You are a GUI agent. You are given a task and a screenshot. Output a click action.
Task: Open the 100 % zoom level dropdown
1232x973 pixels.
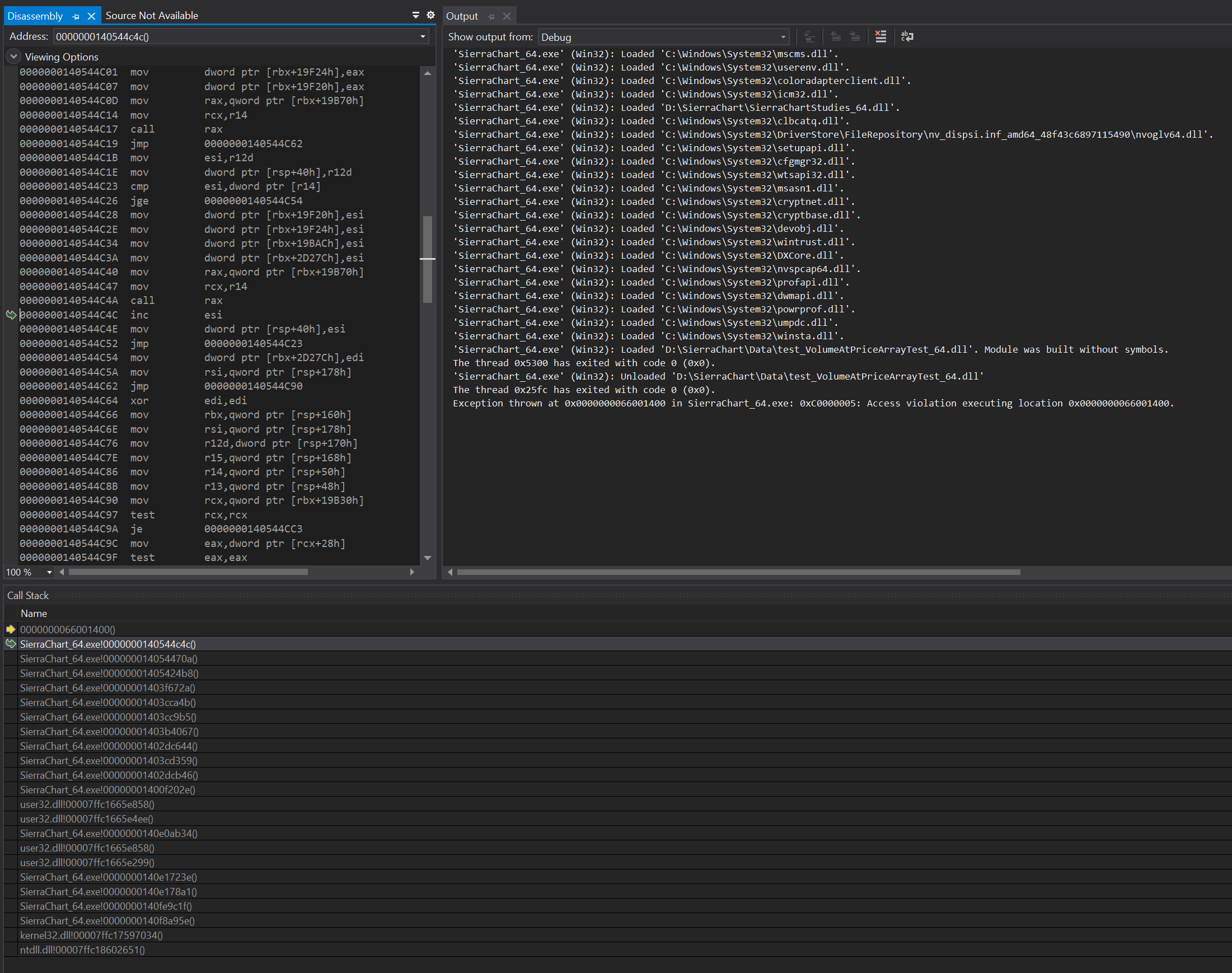(49, 572)
